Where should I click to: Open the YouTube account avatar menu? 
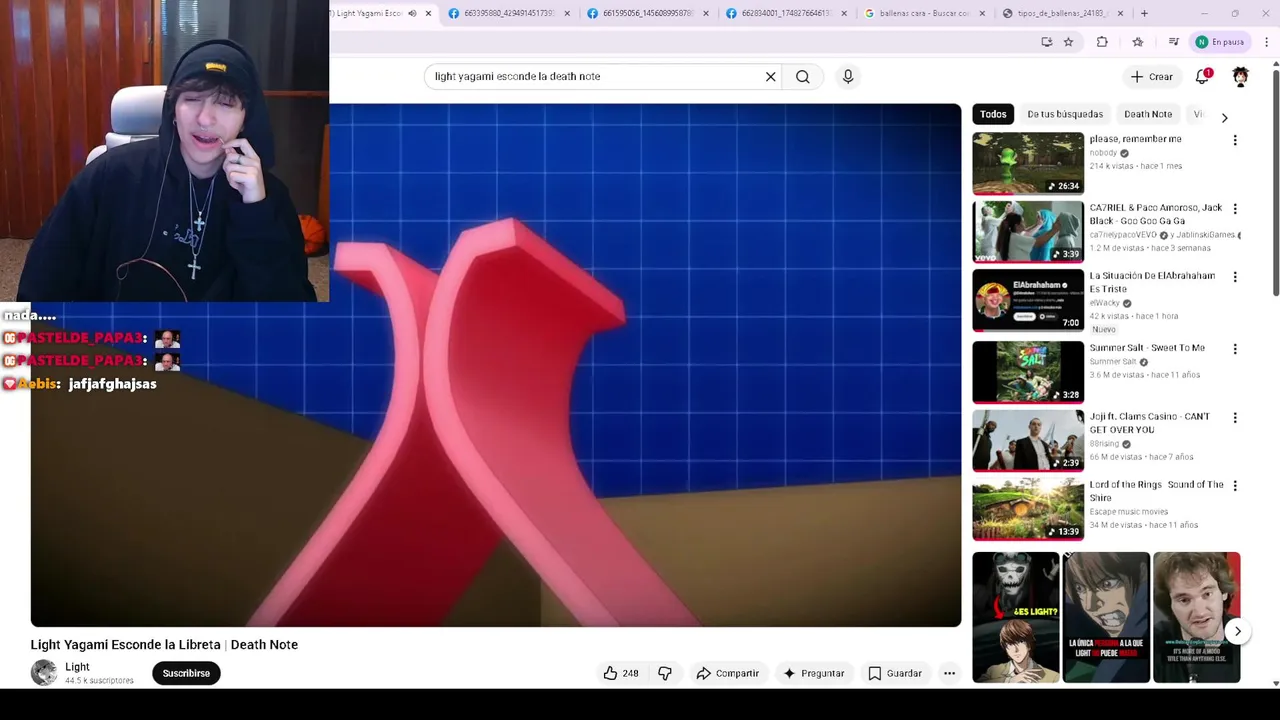[1241, 76]
